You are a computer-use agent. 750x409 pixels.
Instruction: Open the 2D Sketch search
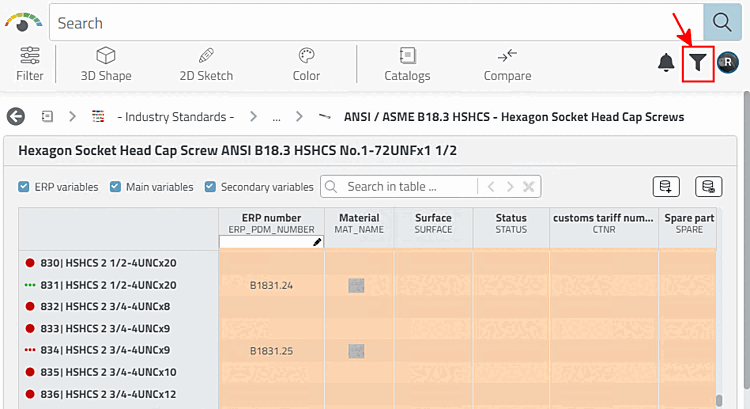[x=206, y=63]
